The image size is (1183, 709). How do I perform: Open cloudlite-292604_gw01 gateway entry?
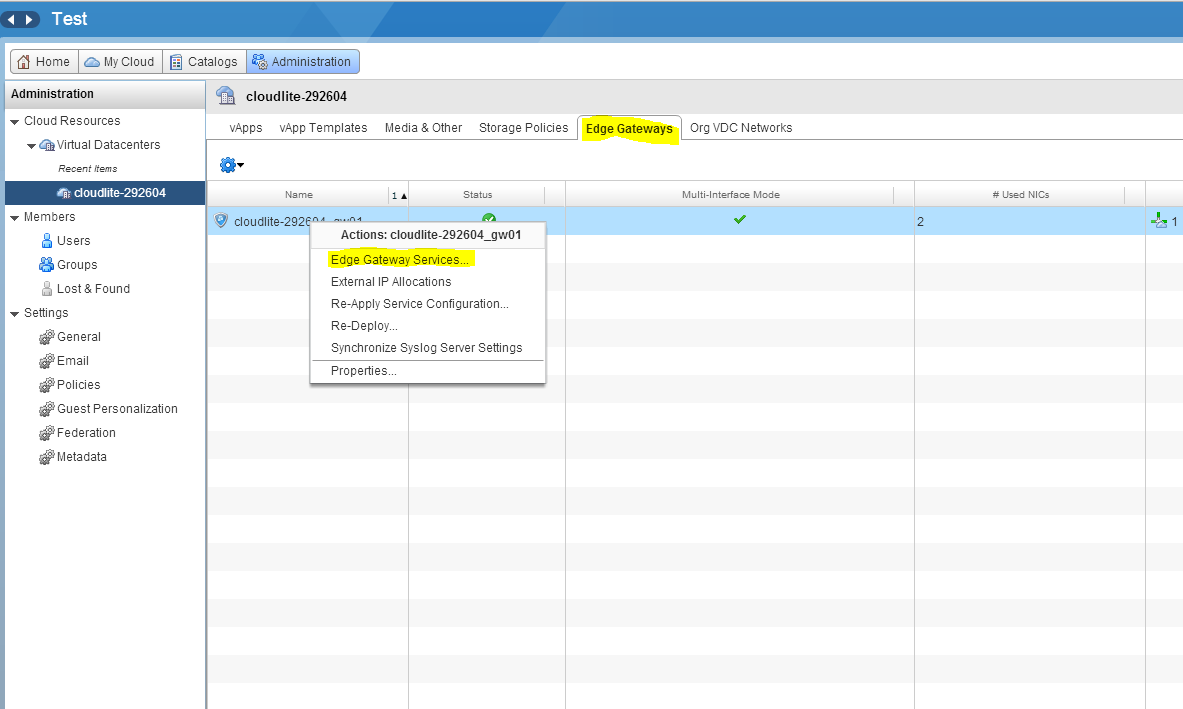(285, 220)
